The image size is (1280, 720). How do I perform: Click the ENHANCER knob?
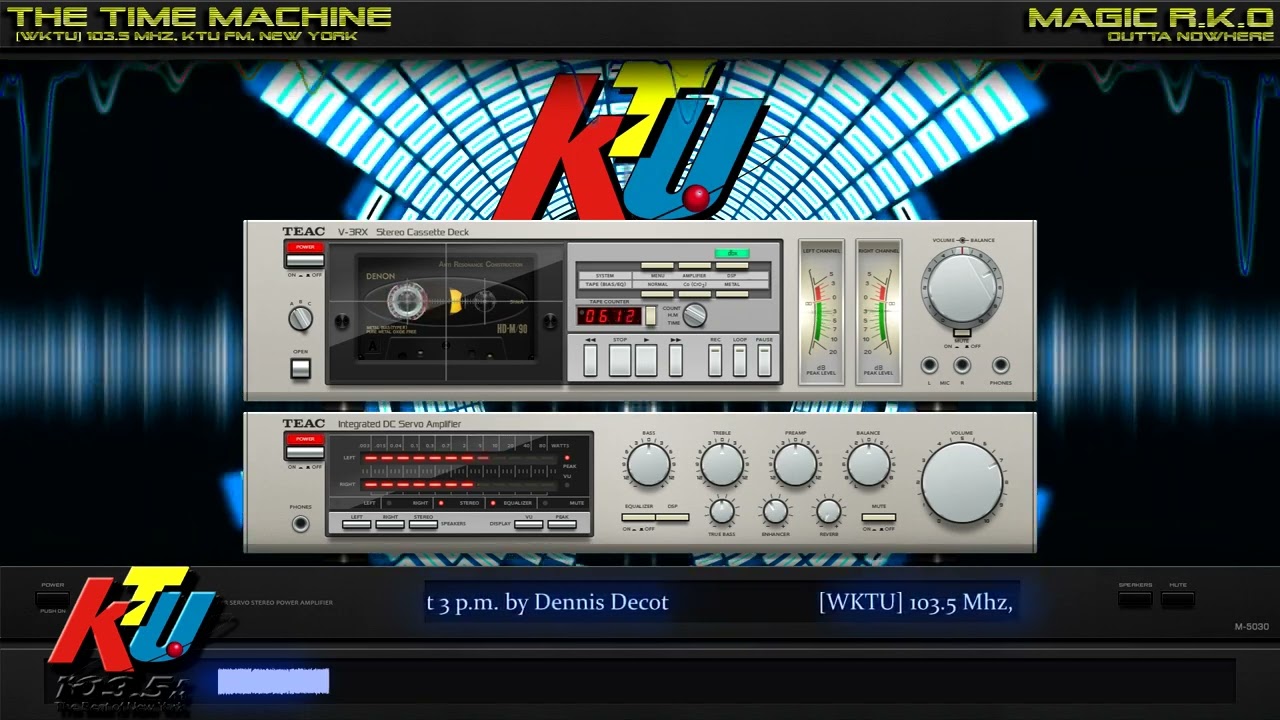tap(776, 512)
